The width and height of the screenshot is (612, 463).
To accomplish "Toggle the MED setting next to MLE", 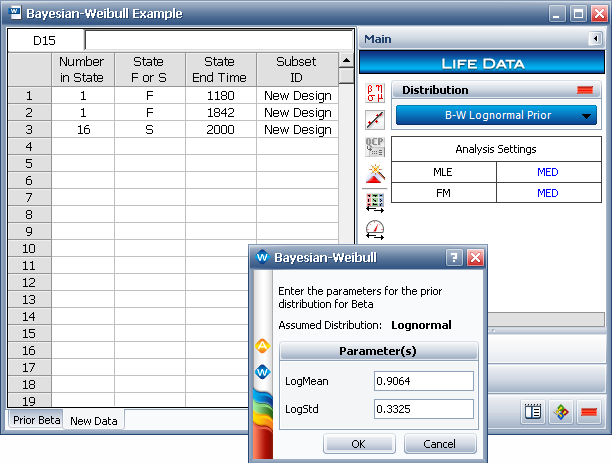I will coord(547,172).
